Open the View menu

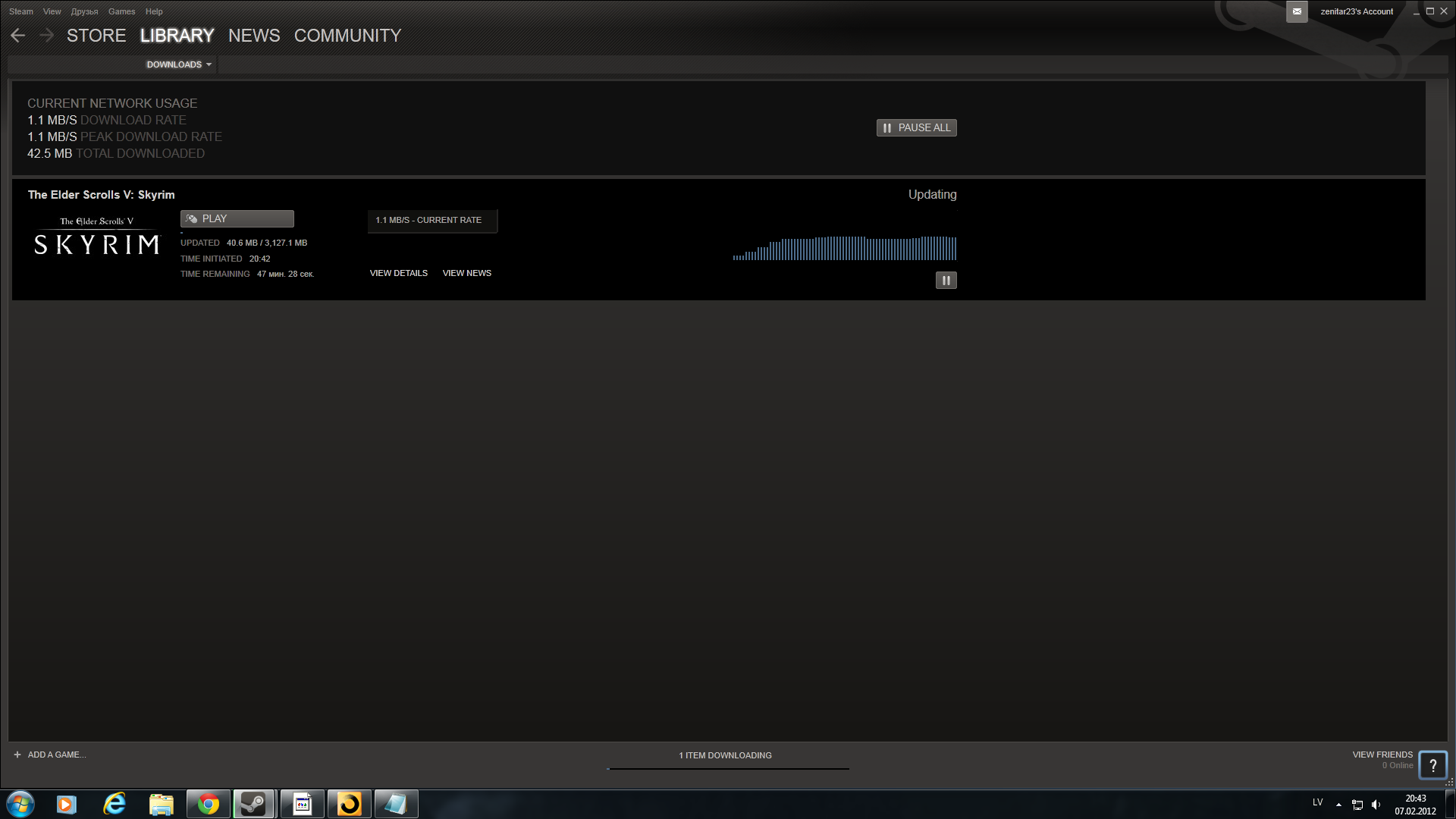point(52,11)
